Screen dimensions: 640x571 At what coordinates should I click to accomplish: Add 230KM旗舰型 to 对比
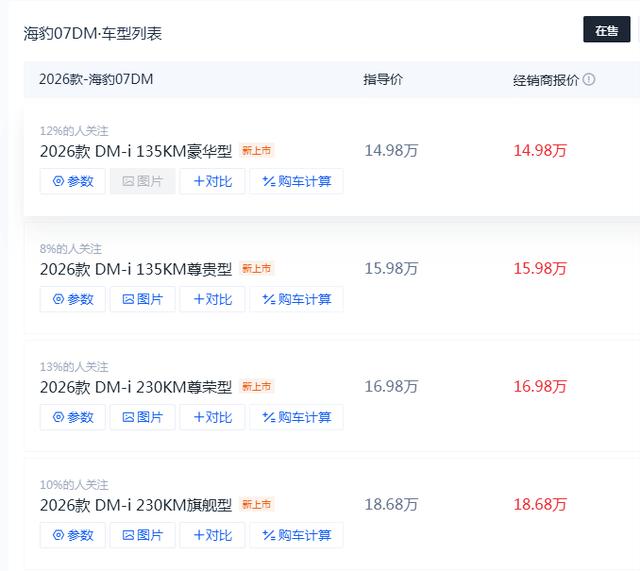tap(212, 535)
